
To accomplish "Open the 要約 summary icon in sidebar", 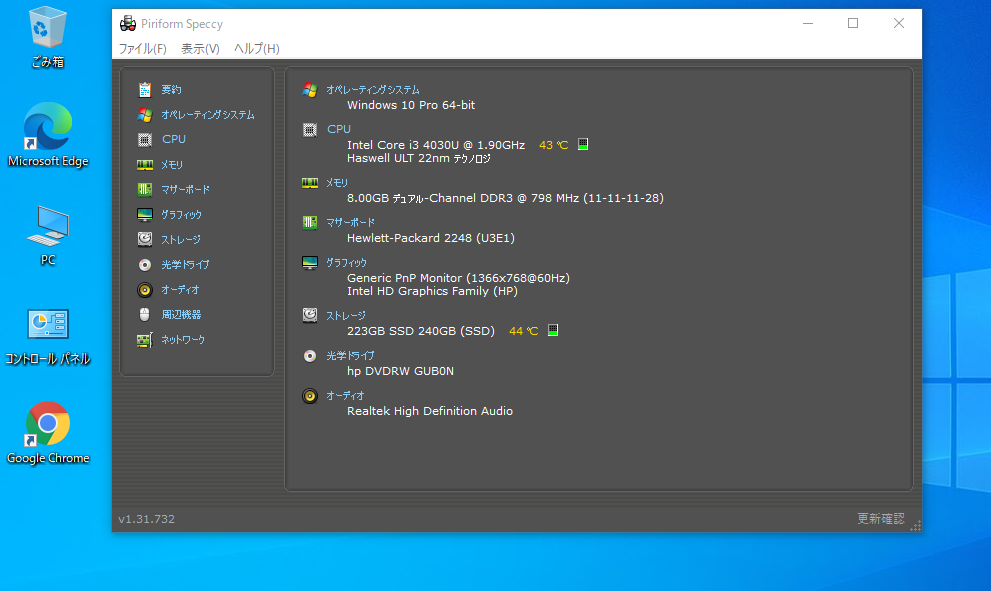I will [x=145, y=90].
